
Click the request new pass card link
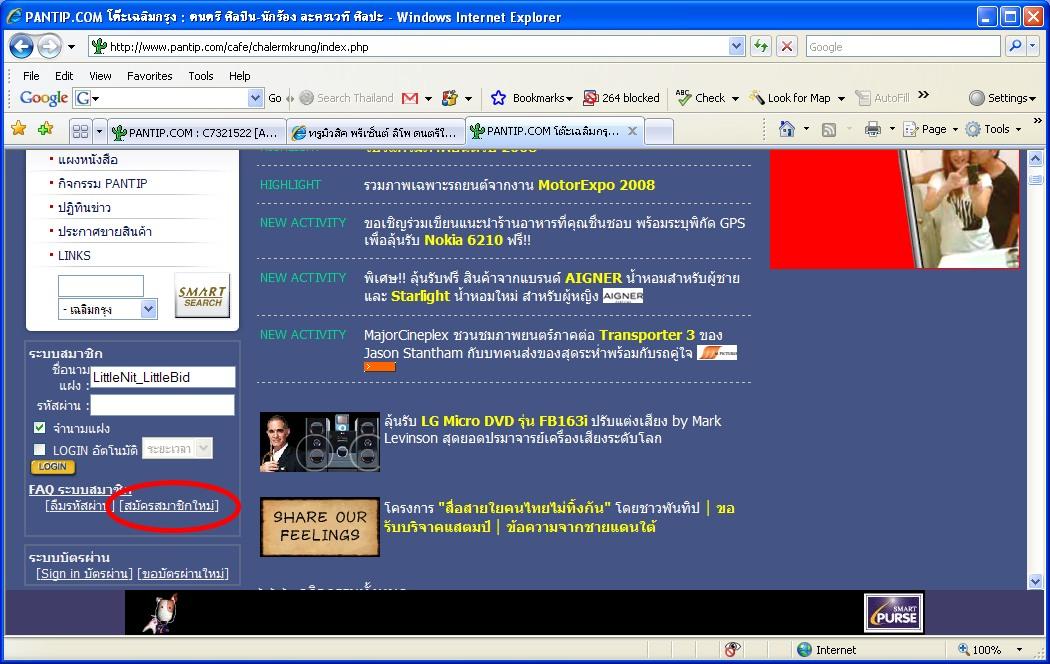point(183,574)
